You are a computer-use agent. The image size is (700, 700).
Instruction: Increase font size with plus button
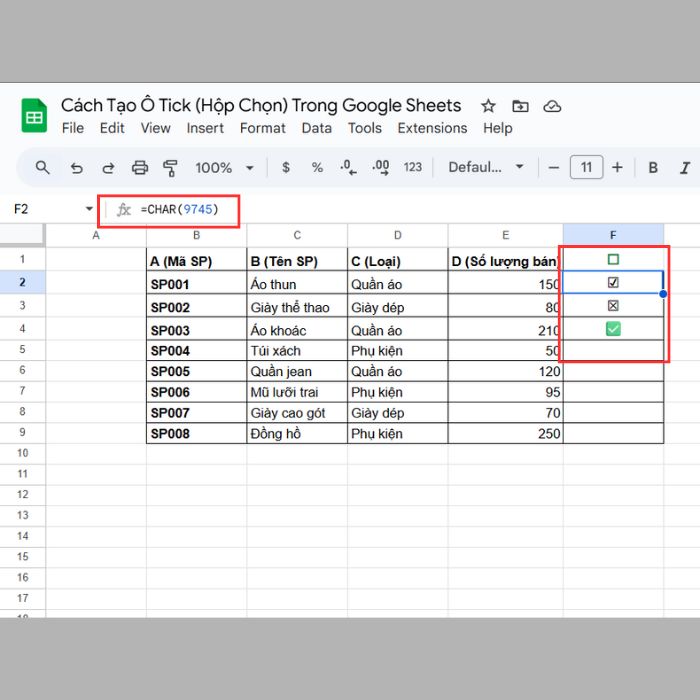tap(617, 167)
